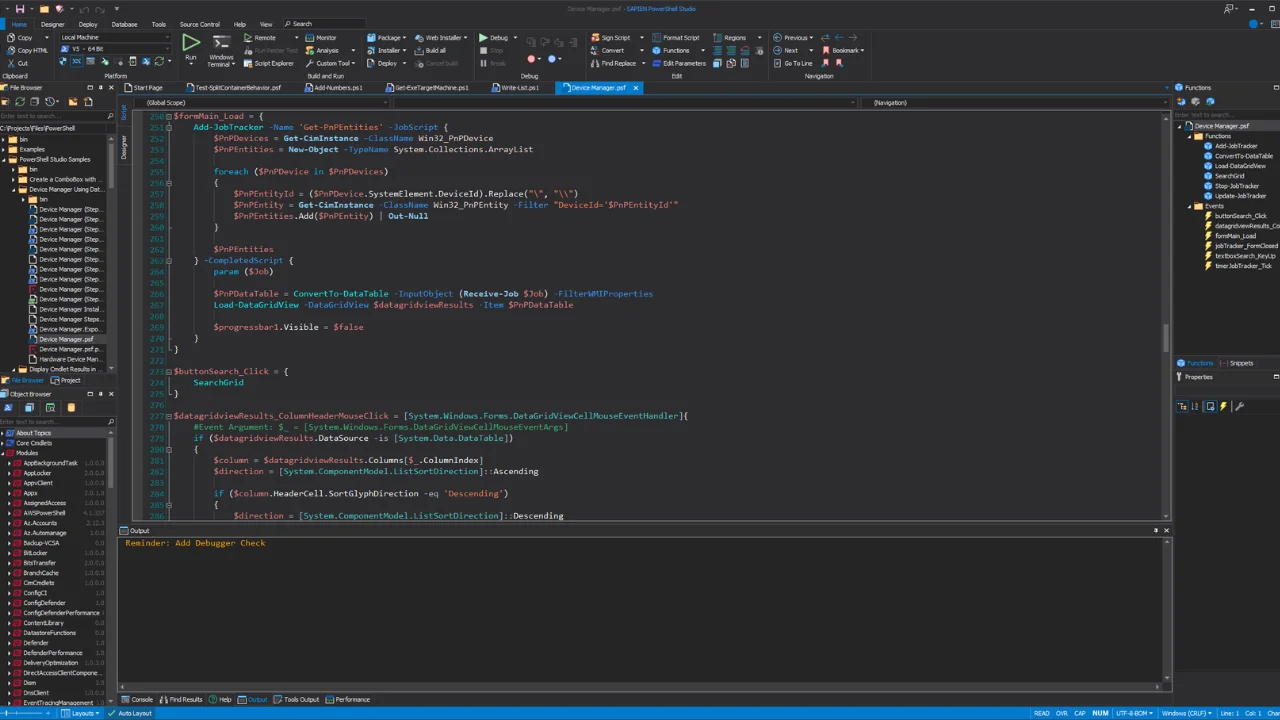
Task: Open the Script Explorer
Action: tap(267, 63)
